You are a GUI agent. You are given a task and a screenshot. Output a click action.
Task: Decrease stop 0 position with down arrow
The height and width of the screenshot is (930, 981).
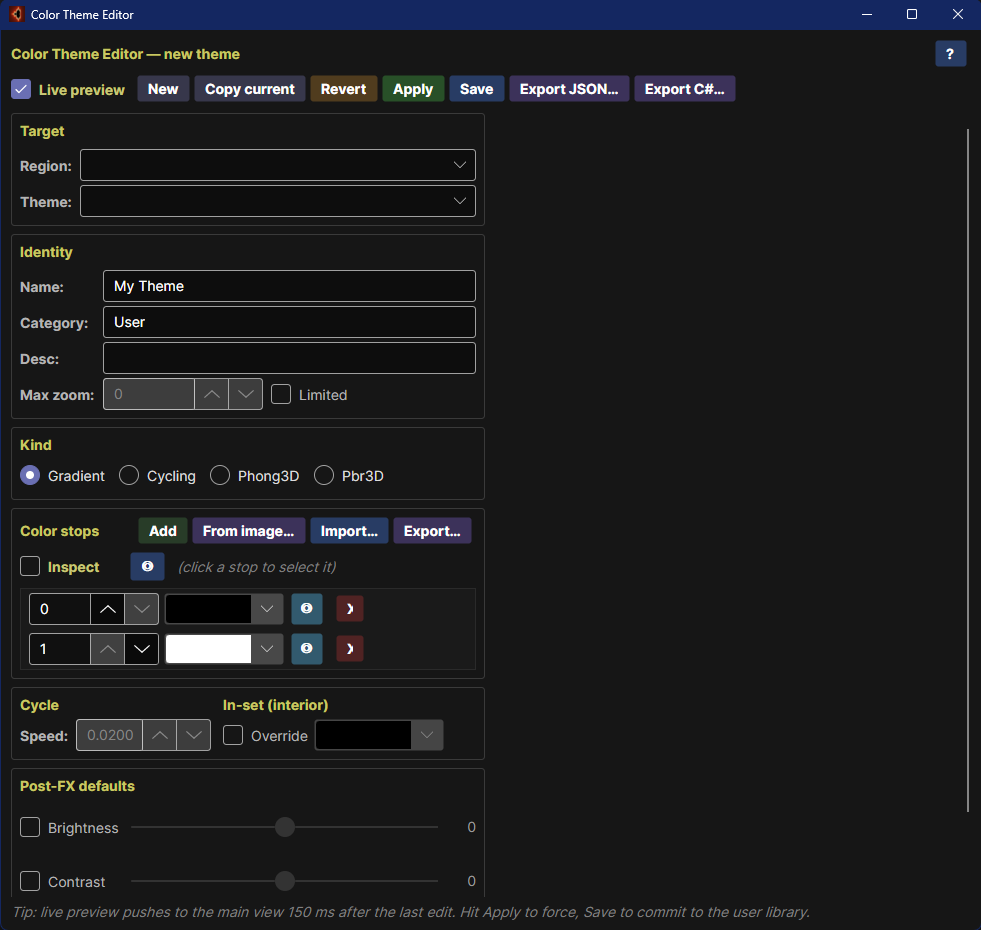point(141,609)
